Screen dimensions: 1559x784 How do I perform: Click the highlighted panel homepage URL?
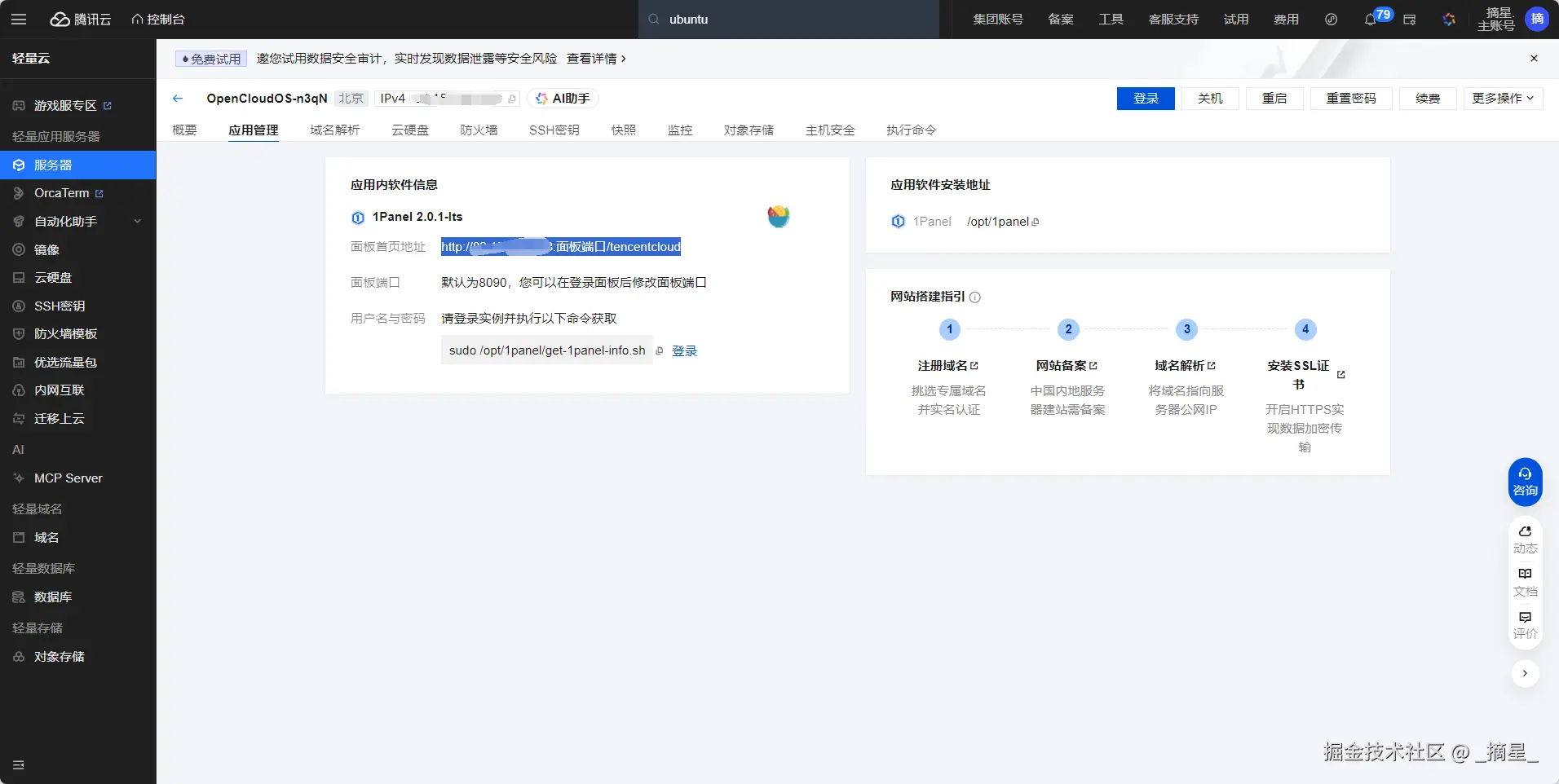point(561,247)
